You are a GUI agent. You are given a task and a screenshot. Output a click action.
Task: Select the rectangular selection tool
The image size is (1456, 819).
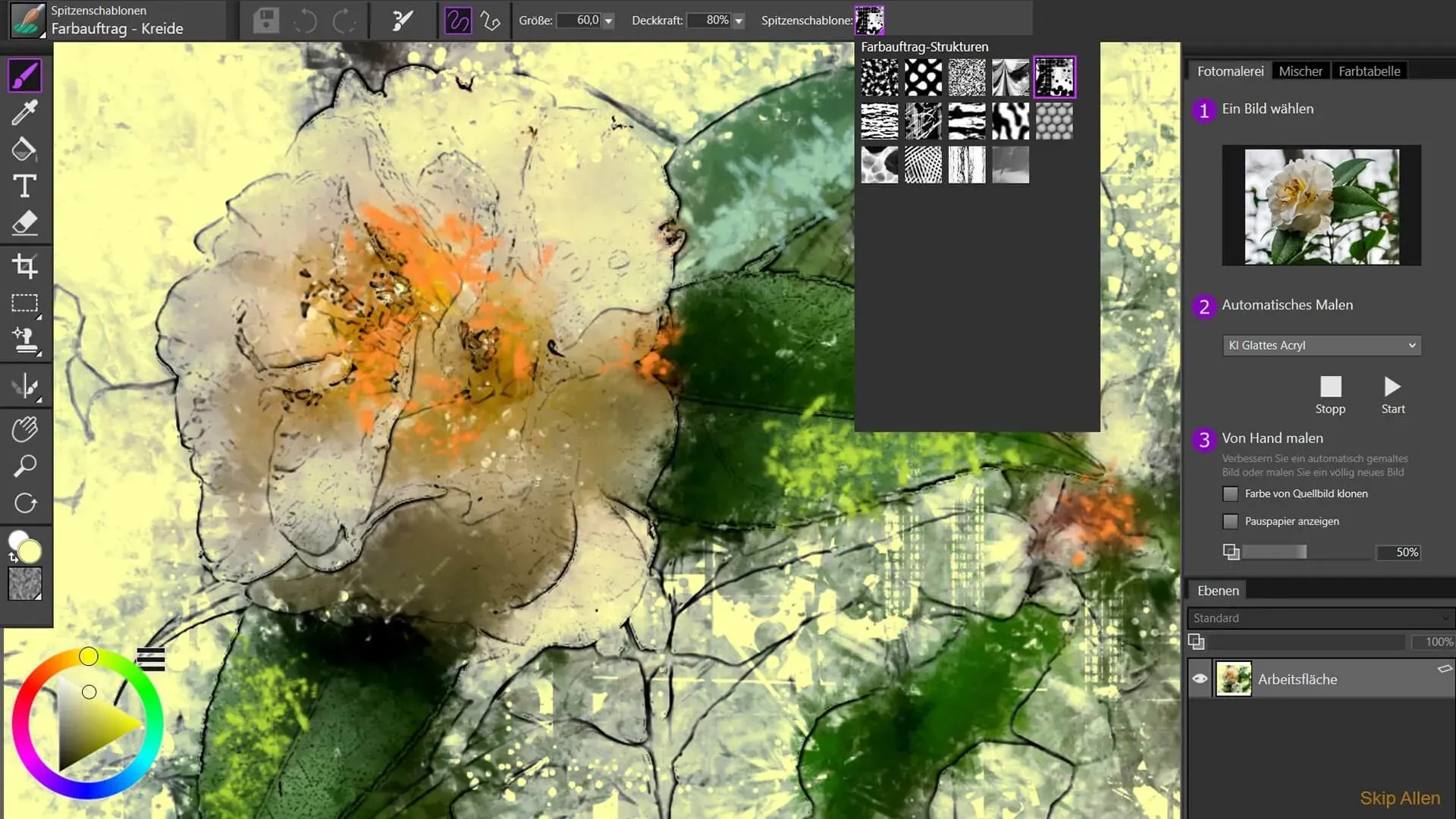(25, 303)
